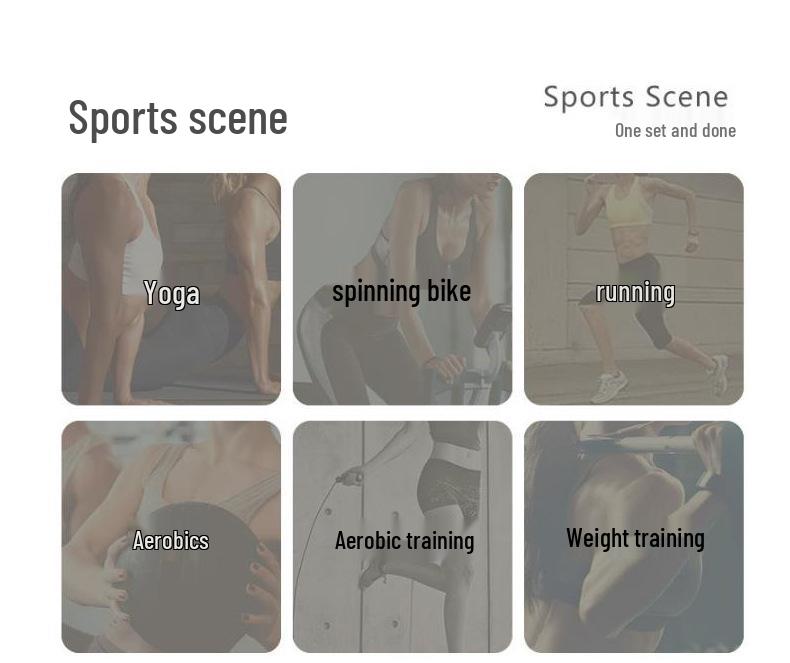The height and width of the screenshot is (663, 790).
Task: Click the jump rope handle in the image
Action: [350, 477]
